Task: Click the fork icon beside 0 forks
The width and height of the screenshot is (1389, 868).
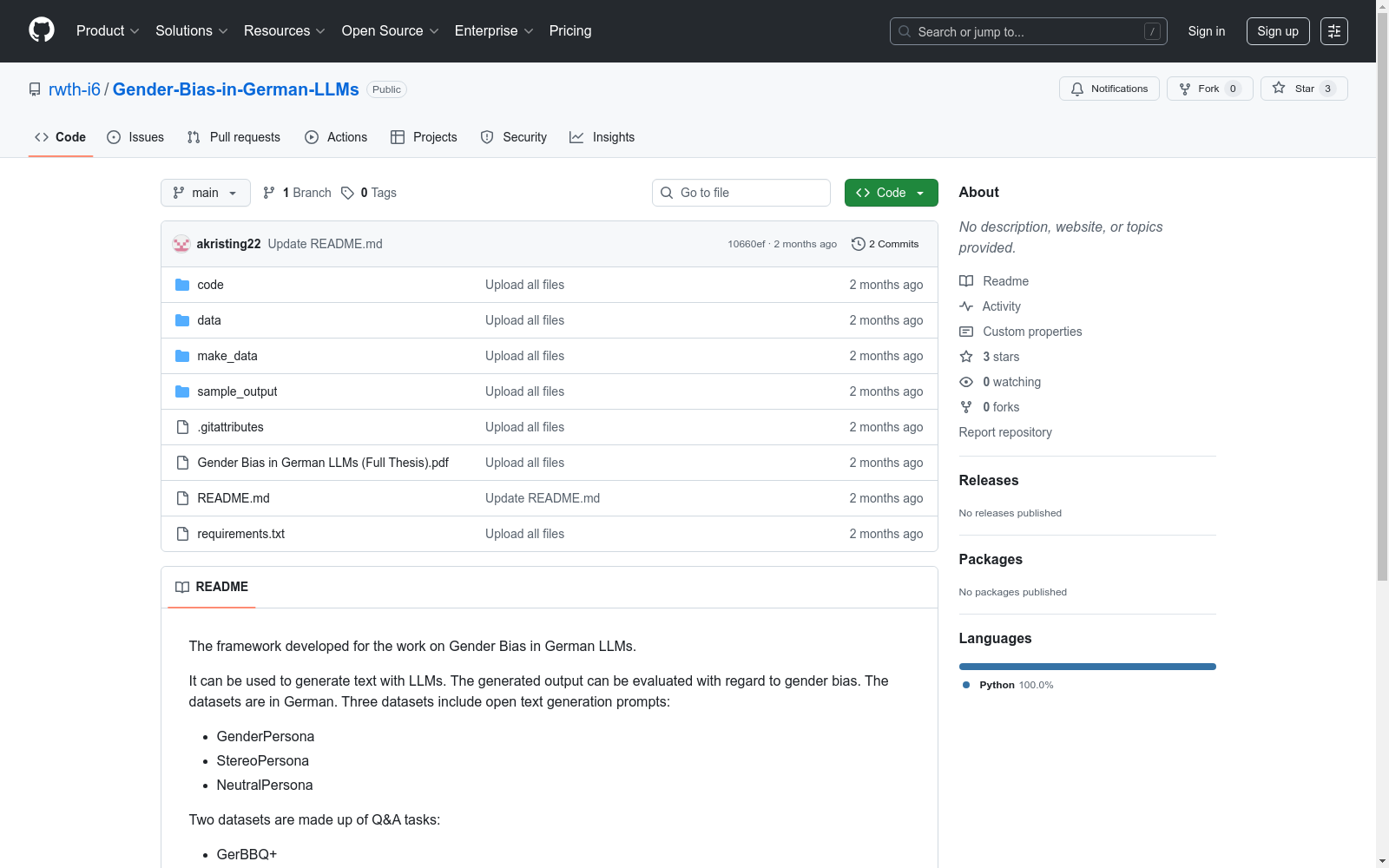Action: pyautogui.click(x=966, y=407)
